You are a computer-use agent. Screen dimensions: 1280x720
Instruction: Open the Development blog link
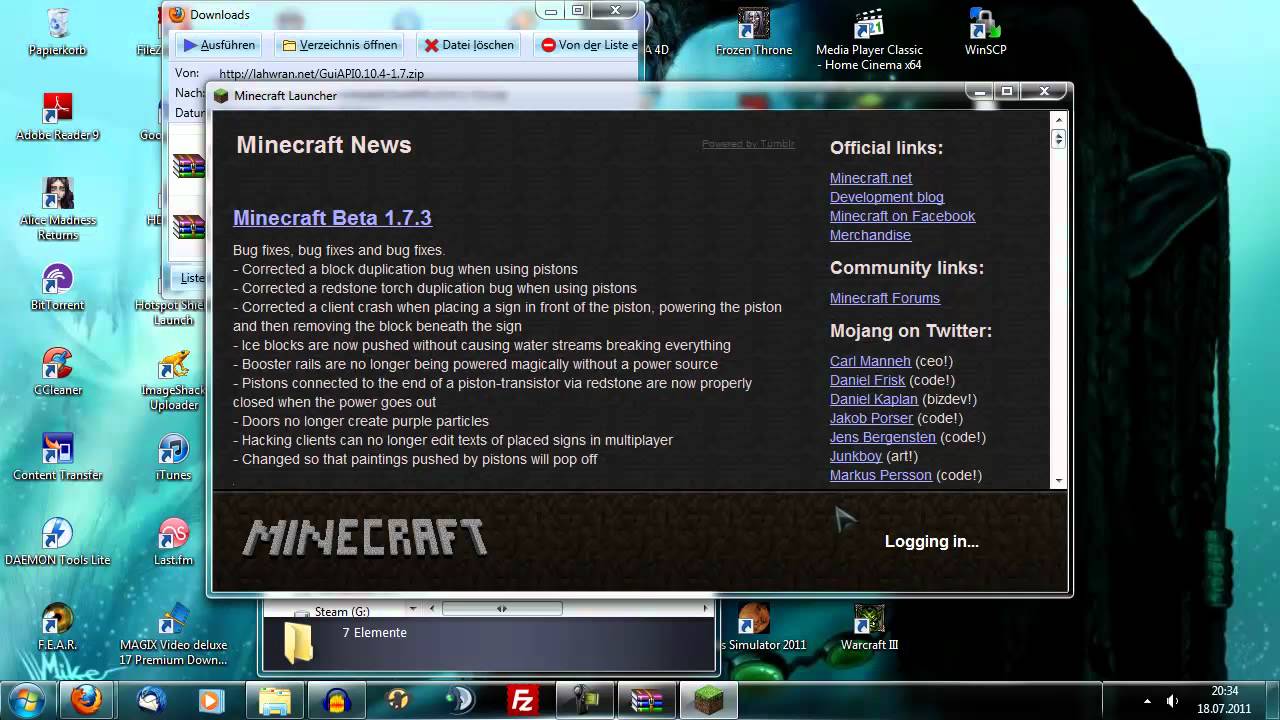[x=887, y=197]
